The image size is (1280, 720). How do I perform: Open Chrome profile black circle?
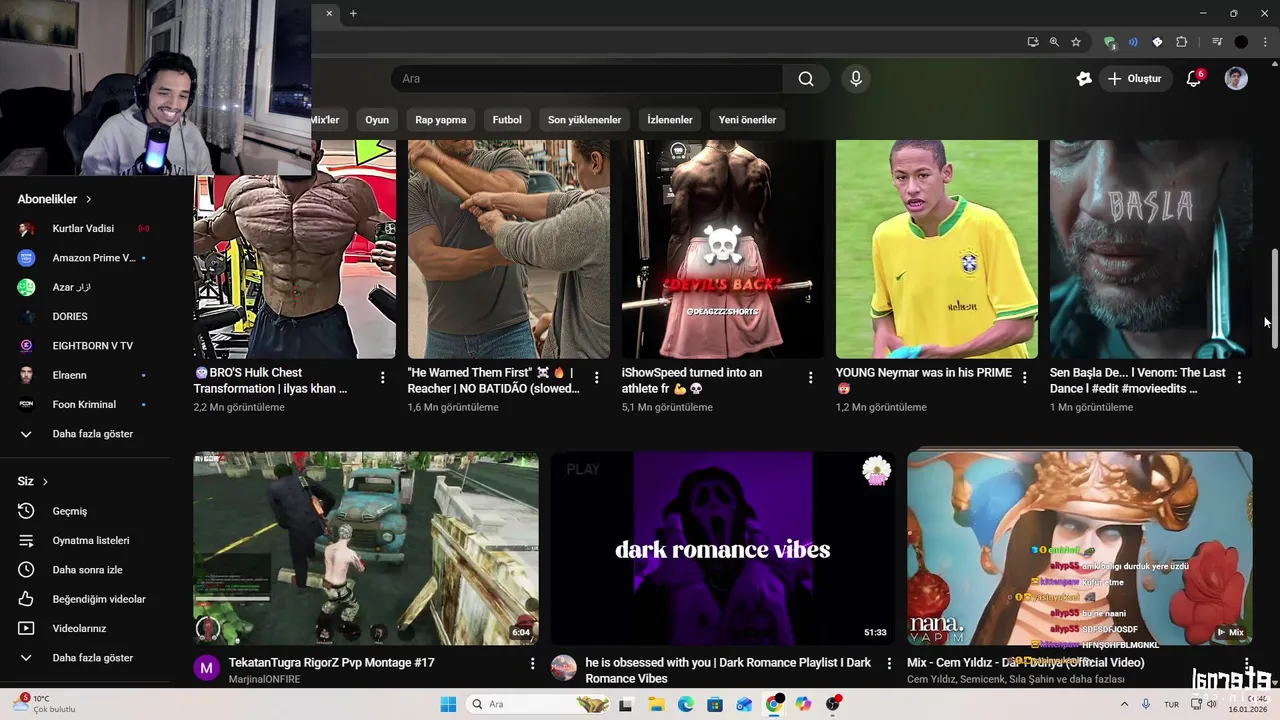(1241, 42)
